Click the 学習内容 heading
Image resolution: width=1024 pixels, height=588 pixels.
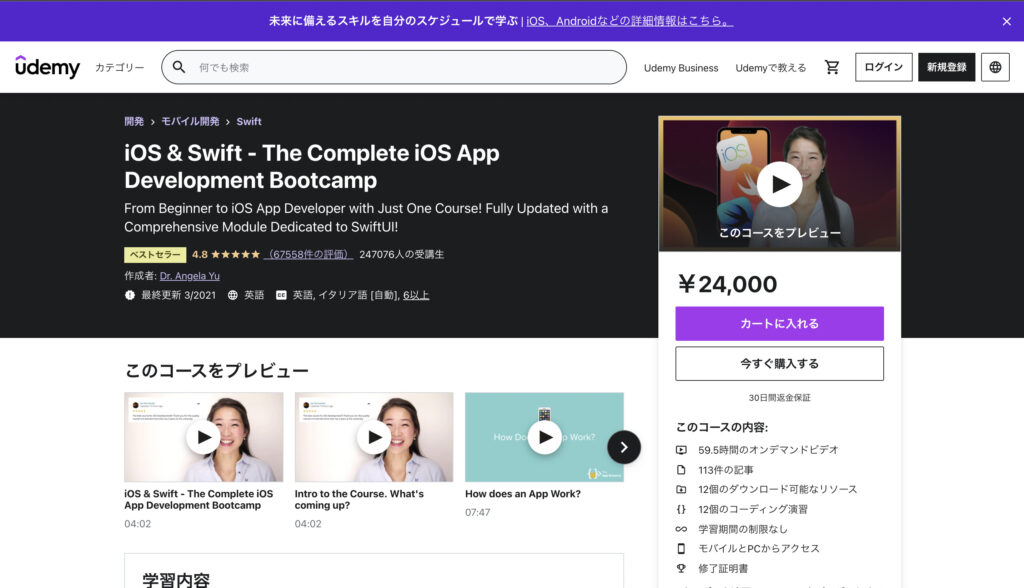[176, 580]
